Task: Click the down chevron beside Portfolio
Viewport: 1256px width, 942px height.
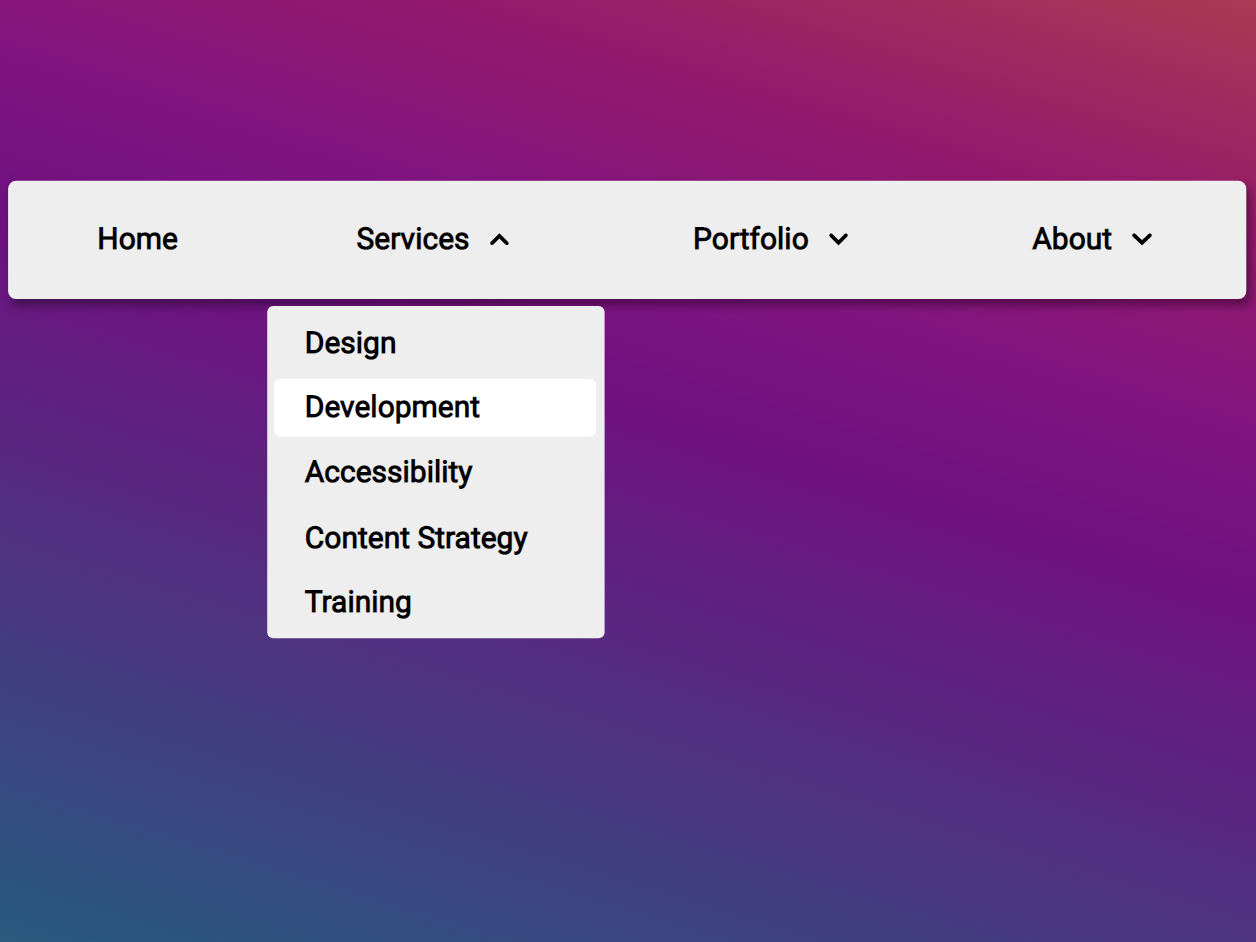Action: tap(839, 240)
